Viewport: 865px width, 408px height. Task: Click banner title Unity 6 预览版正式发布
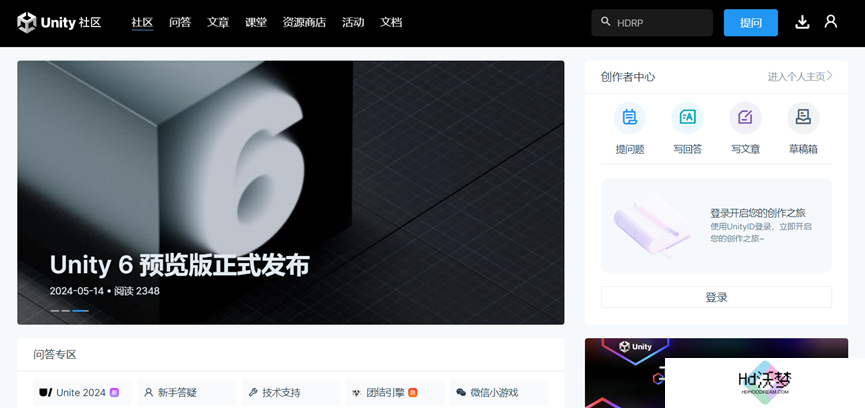pyautogui.click(x=179, y=265)
